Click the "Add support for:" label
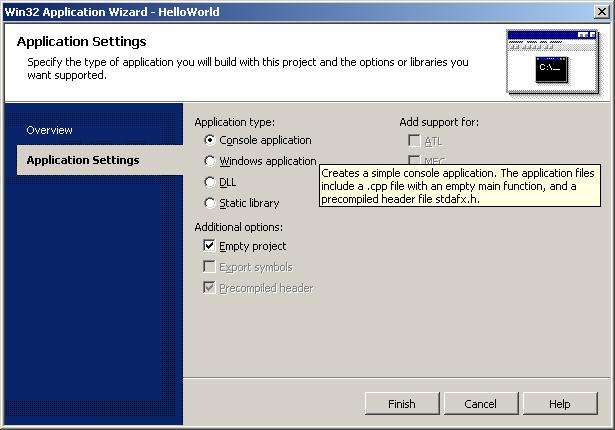The width and height of the screenshot is (615, 430). tap(439, 122)
